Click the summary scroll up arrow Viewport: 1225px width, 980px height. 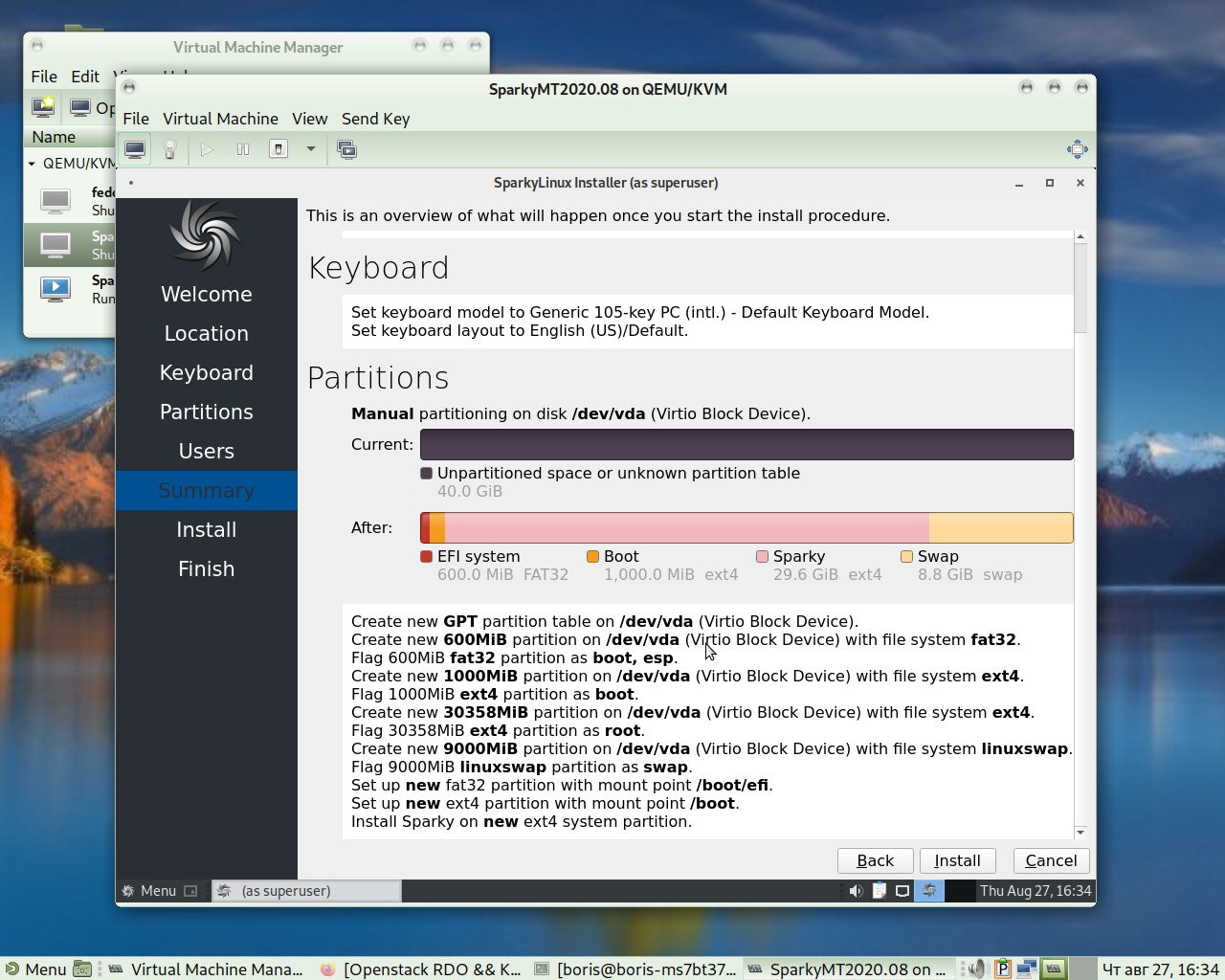[1080, 236]
